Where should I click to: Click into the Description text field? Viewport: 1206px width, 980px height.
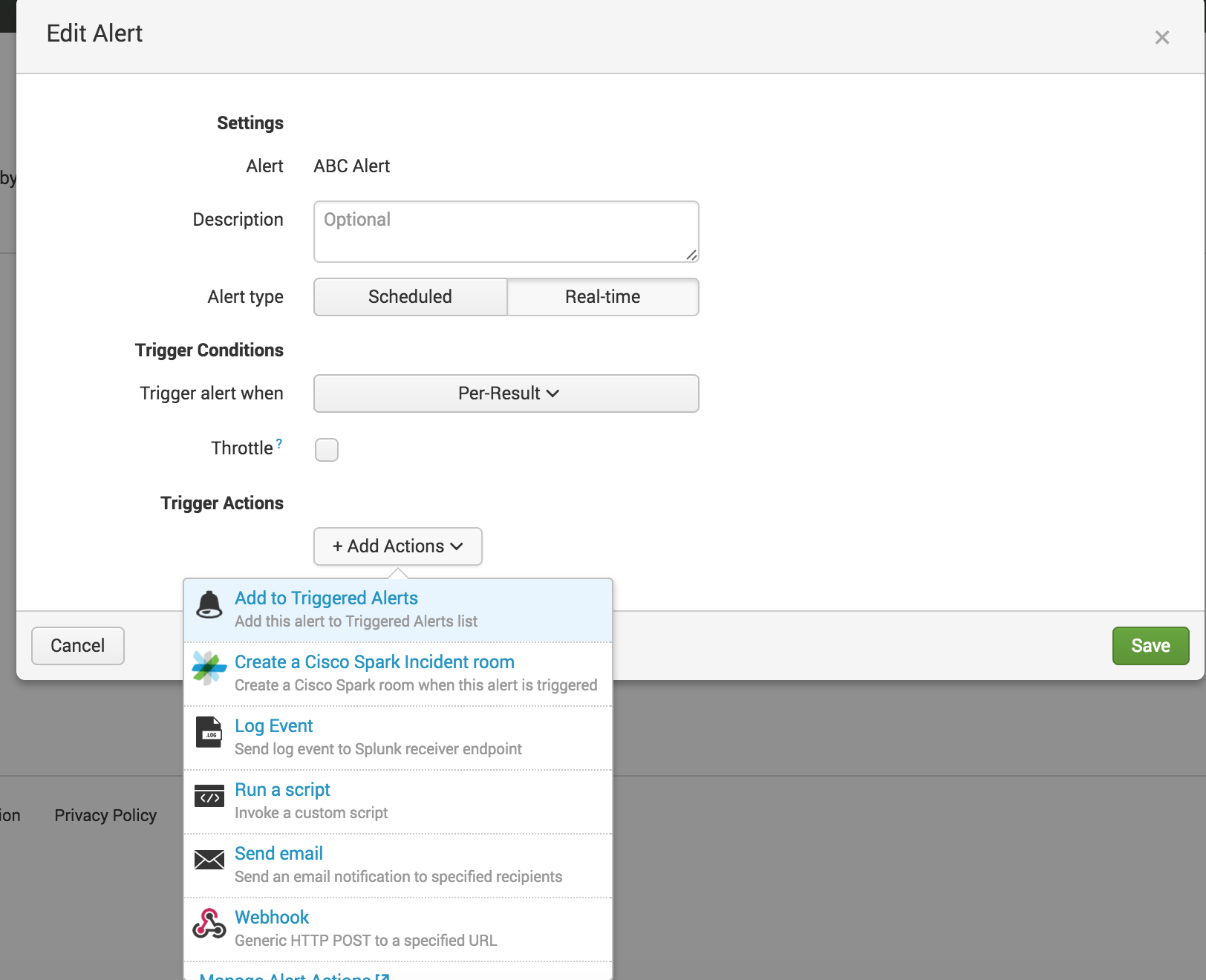tap(506, 232)
